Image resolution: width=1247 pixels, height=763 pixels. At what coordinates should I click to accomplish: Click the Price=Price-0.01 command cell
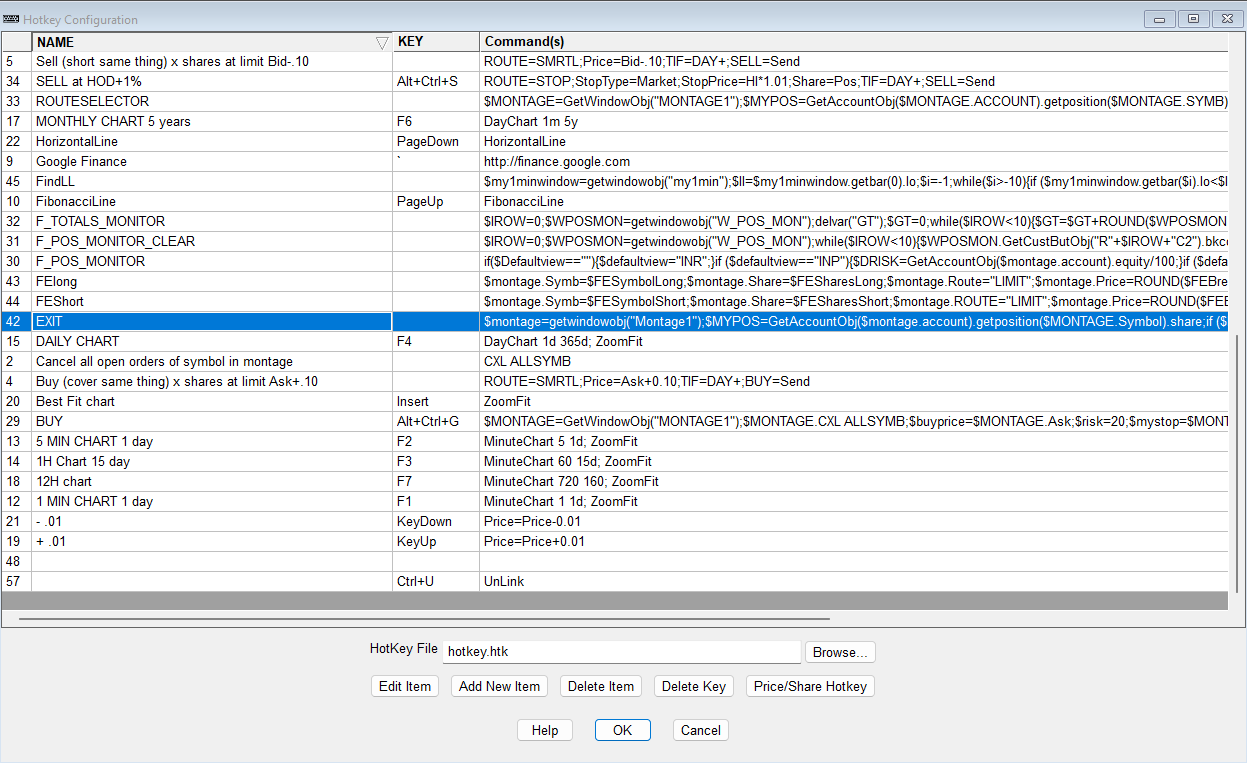(854, 521)
